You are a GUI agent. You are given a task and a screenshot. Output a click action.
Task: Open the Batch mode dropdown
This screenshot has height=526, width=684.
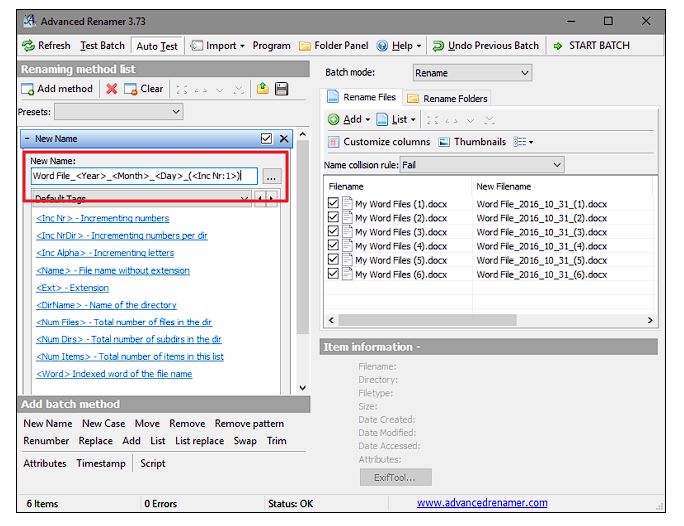tap(472, 73)
